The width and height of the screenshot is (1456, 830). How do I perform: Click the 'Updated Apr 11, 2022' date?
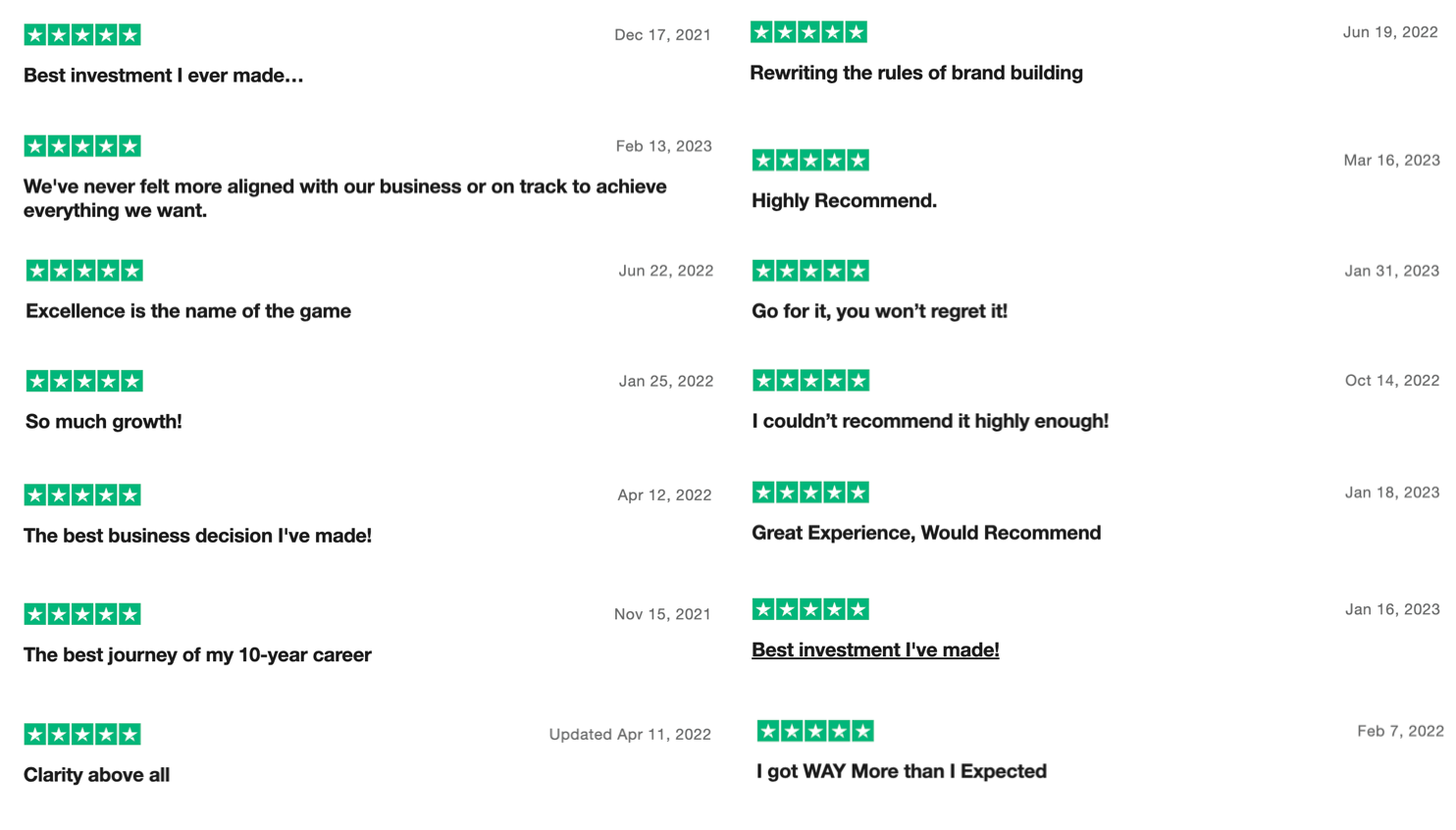(x=630, y=734)
